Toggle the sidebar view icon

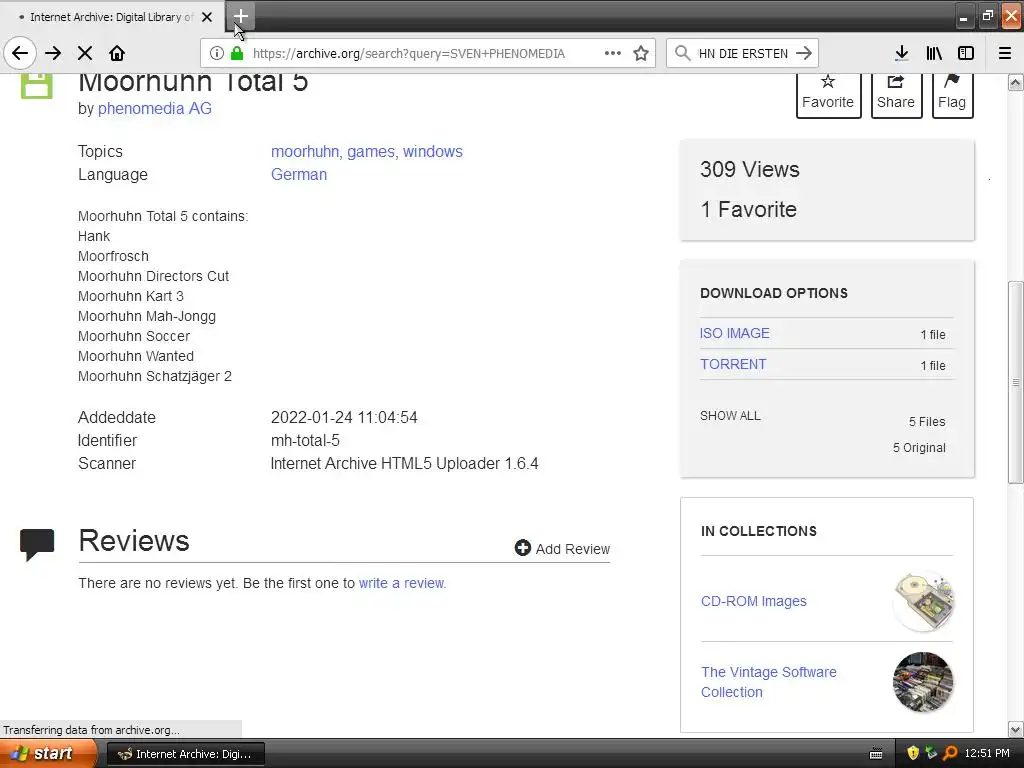pos(966,53)
